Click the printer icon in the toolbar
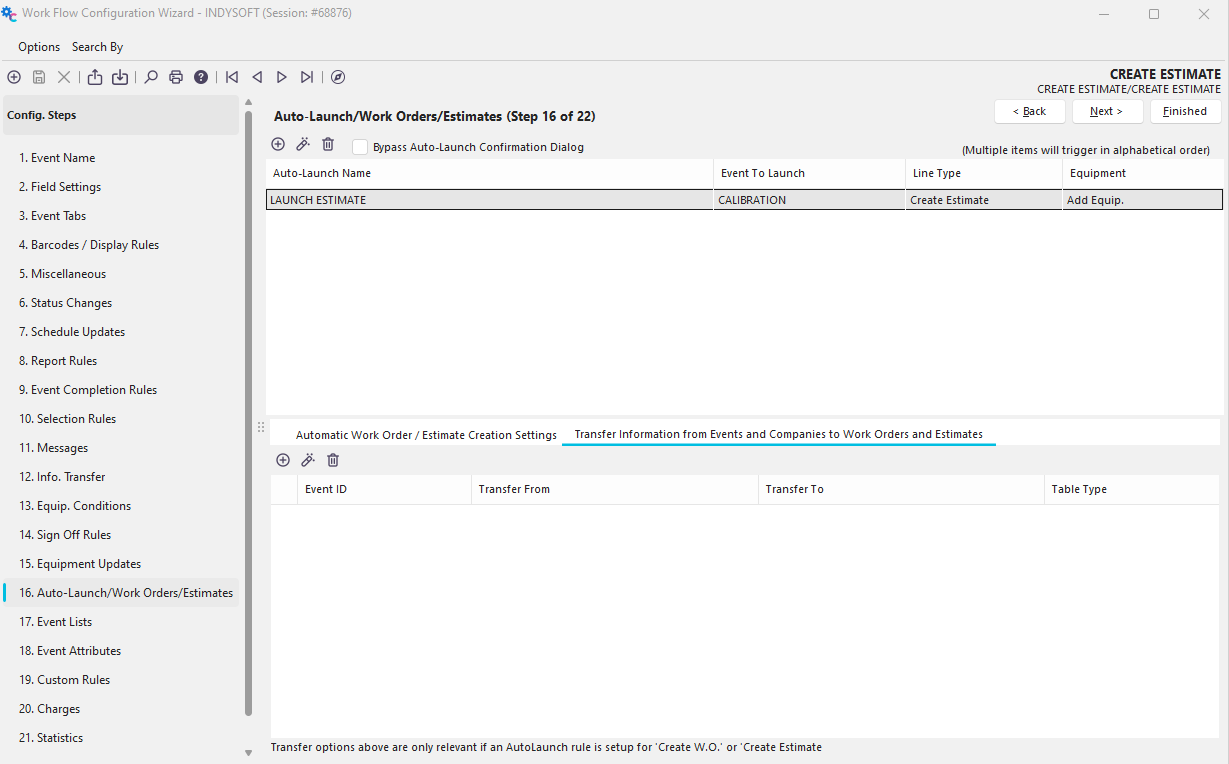Viewport: 1229px width, 764px height. point(176,77)
